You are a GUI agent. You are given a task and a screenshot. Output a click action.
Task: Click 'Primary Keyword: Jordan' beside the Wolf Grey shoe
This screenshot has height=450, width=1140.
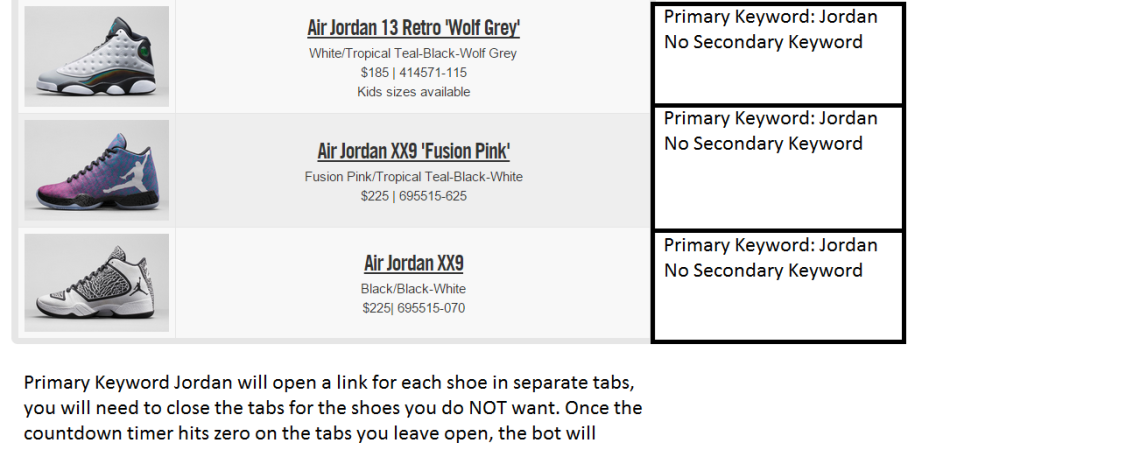[x=770, y=17]
